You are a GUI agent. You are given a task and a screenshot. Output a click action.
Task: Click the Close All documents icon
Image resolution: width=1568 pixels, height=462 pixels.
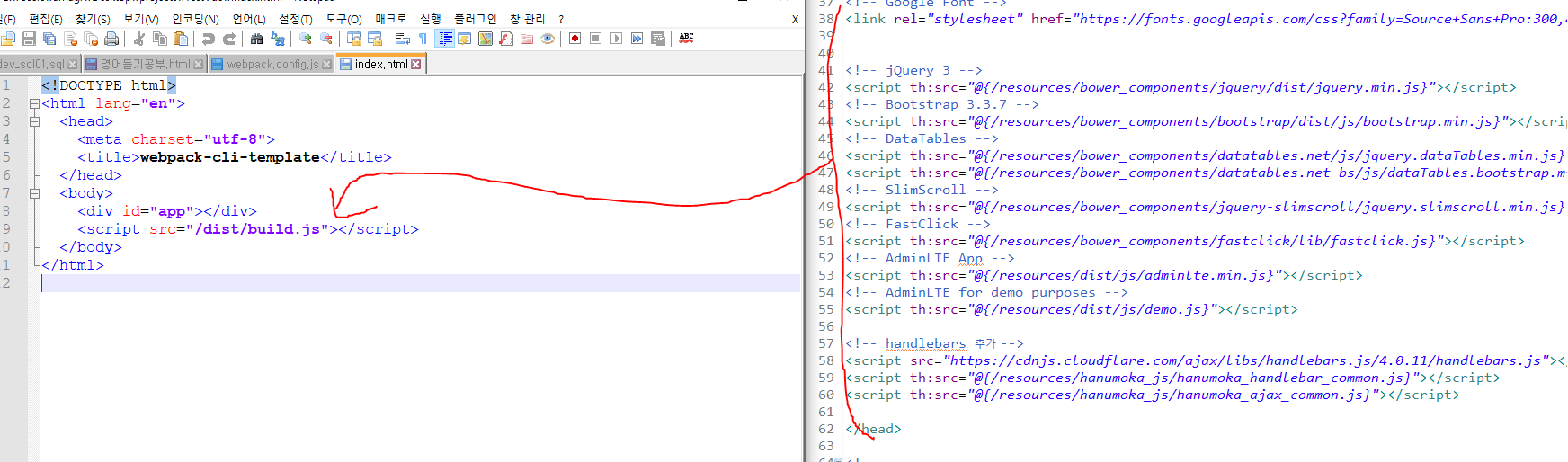point(91,39)
